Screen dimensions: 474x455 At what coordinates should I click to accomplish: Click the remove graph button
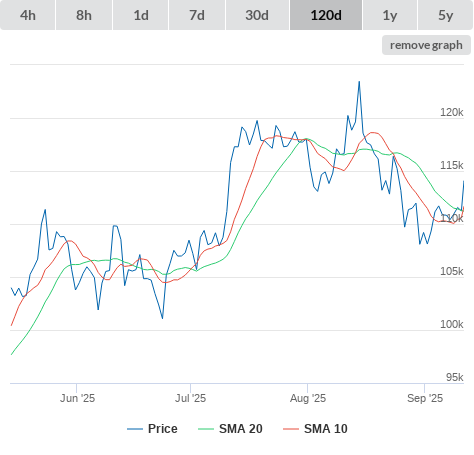coord(426,45)
